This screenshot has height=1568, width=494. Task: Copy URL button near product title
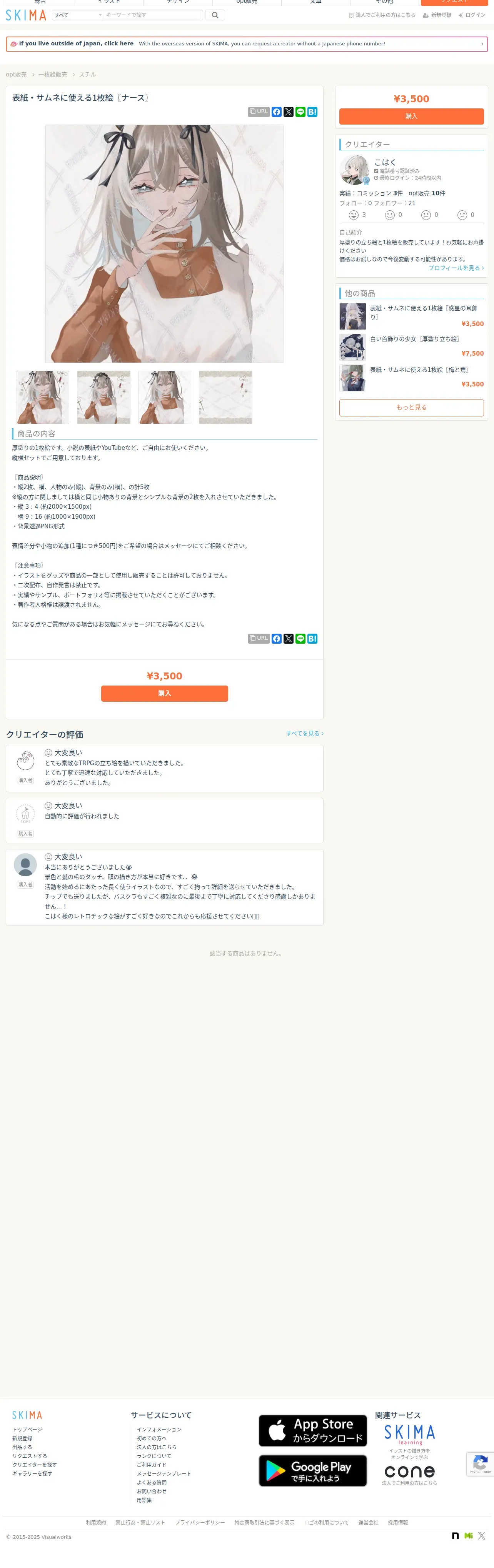point(259,112)
